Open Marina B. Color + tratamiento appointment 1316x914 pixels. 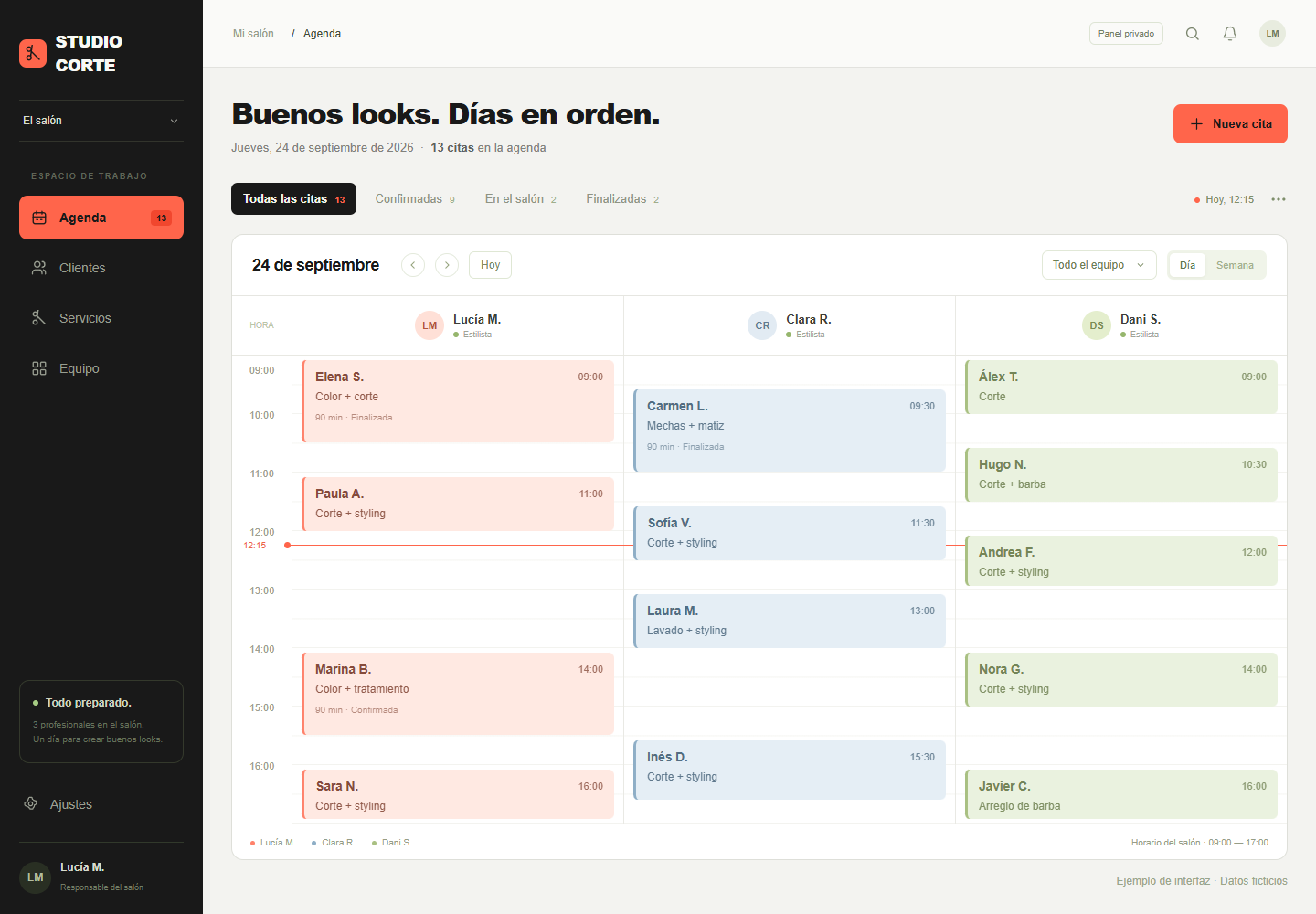458,694
